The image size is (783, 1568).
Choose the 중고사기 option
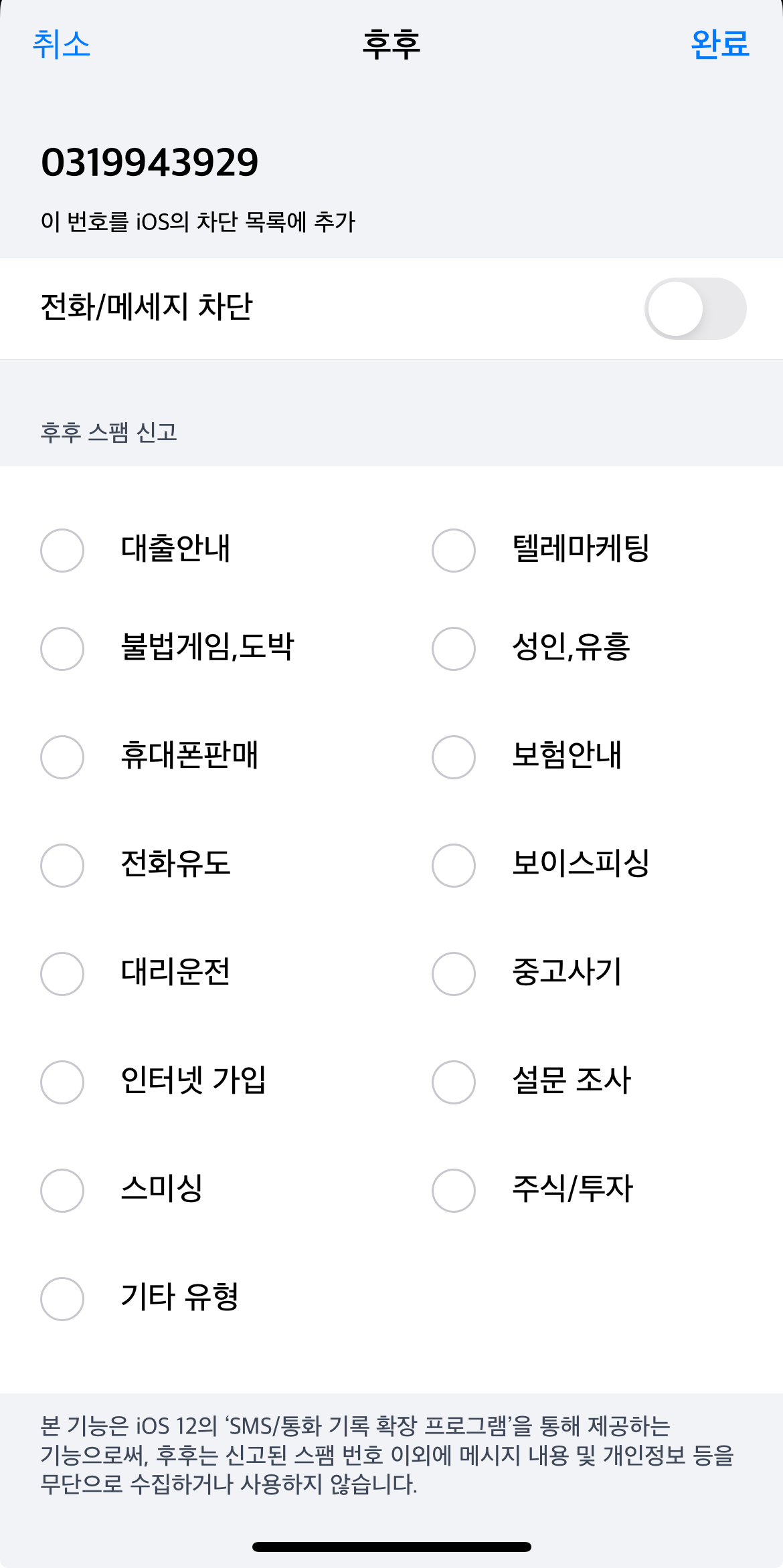[x=454, y=974]
